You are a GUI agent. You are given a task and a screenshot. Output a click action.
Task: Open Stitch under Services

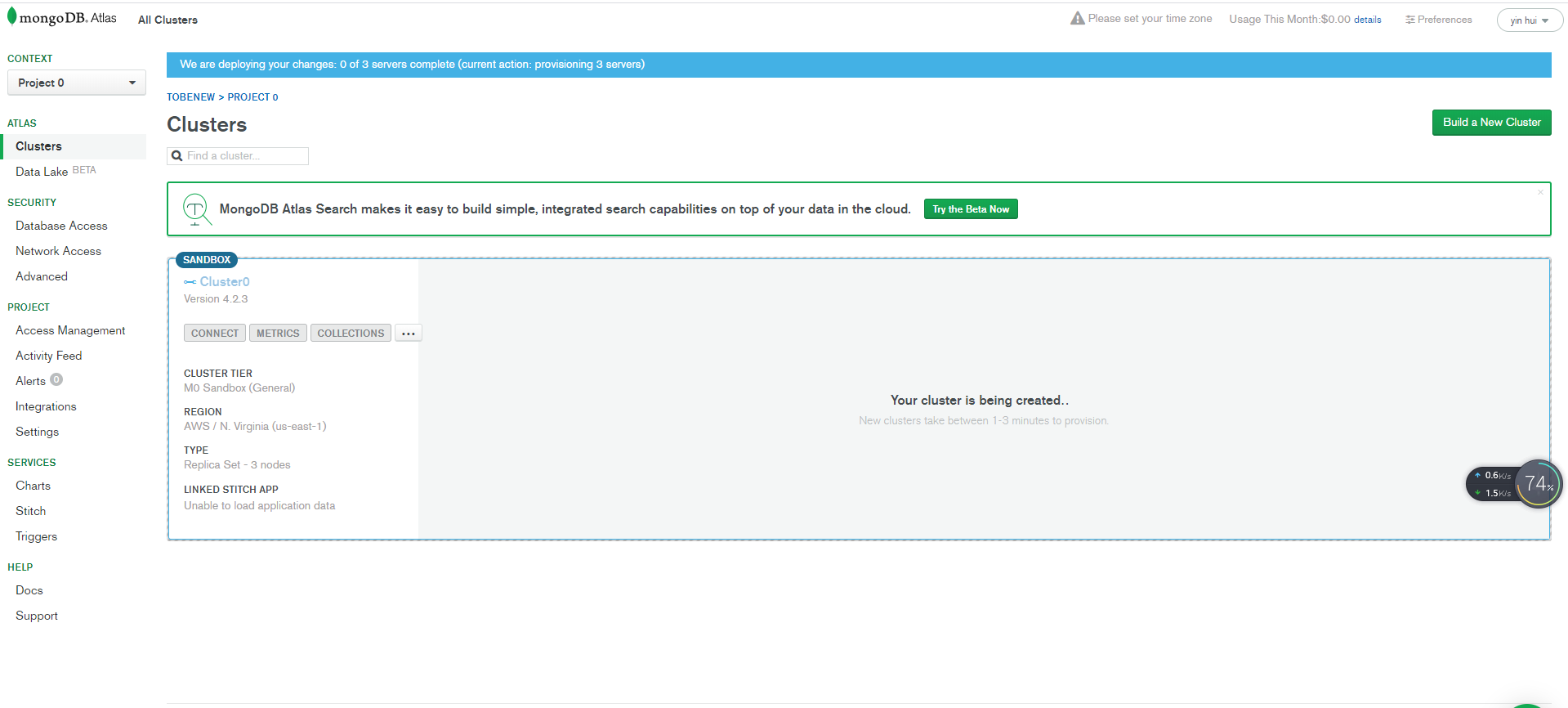pos(30,511)
